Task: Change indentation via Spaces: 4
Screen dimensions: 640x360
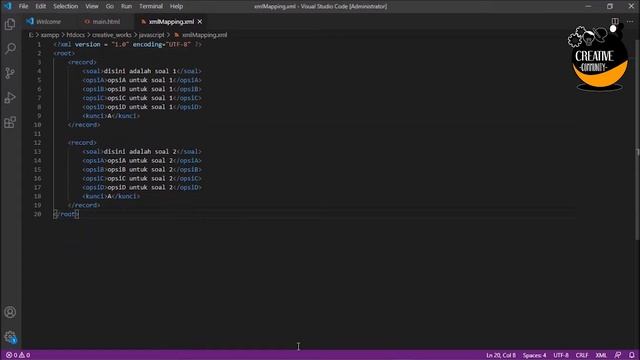Action: [x=534, y=355]
